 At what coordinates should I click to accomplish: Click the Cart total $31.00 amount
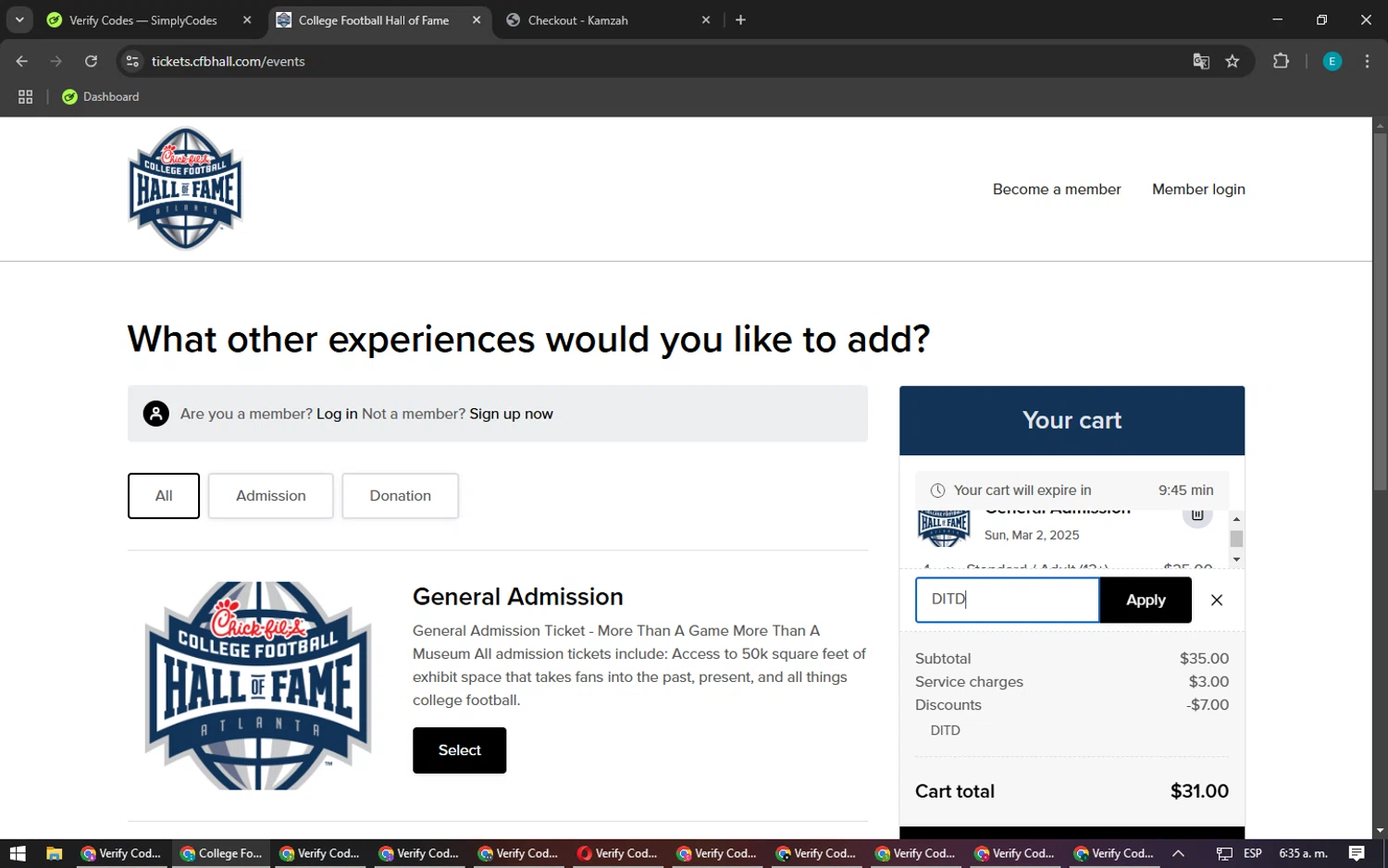pyautogui.click(x=1199, y=791)
